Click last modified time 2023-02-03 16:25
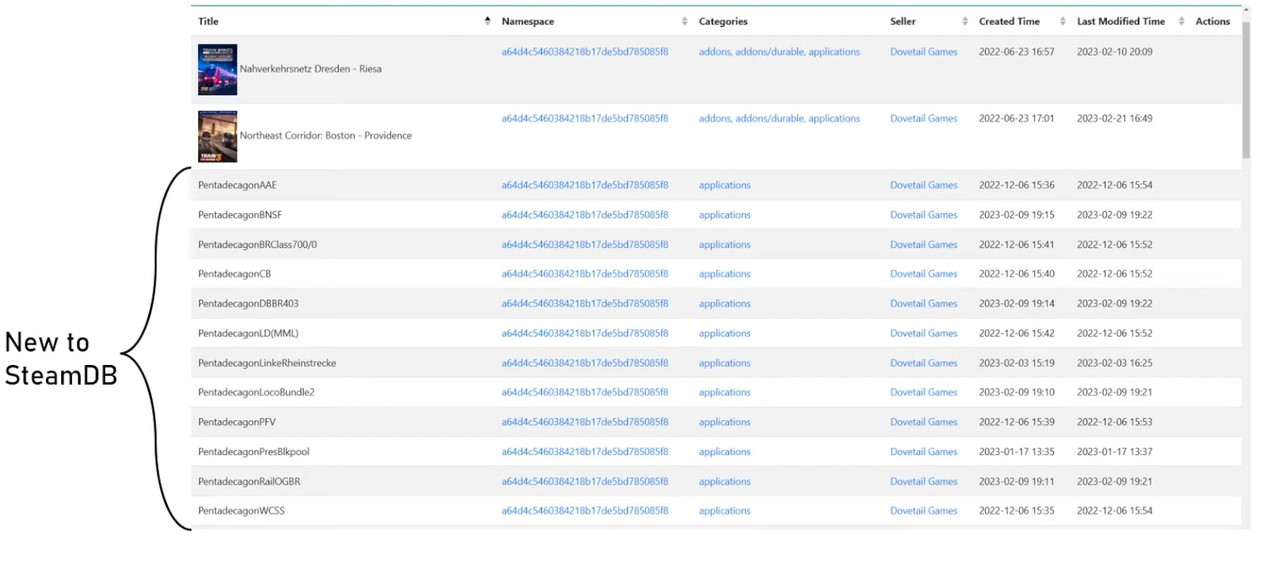The image size is (1280, 588). (1114, 363)
